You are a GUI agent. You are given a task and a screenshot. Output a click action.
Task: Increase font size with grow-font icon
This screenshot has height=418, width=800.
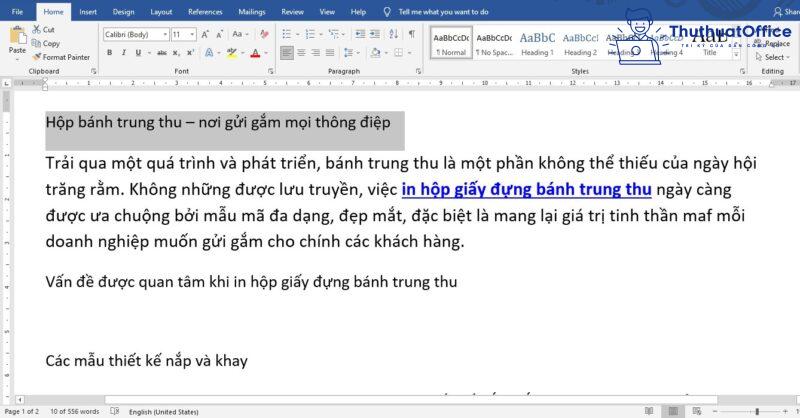coord(205,34)
